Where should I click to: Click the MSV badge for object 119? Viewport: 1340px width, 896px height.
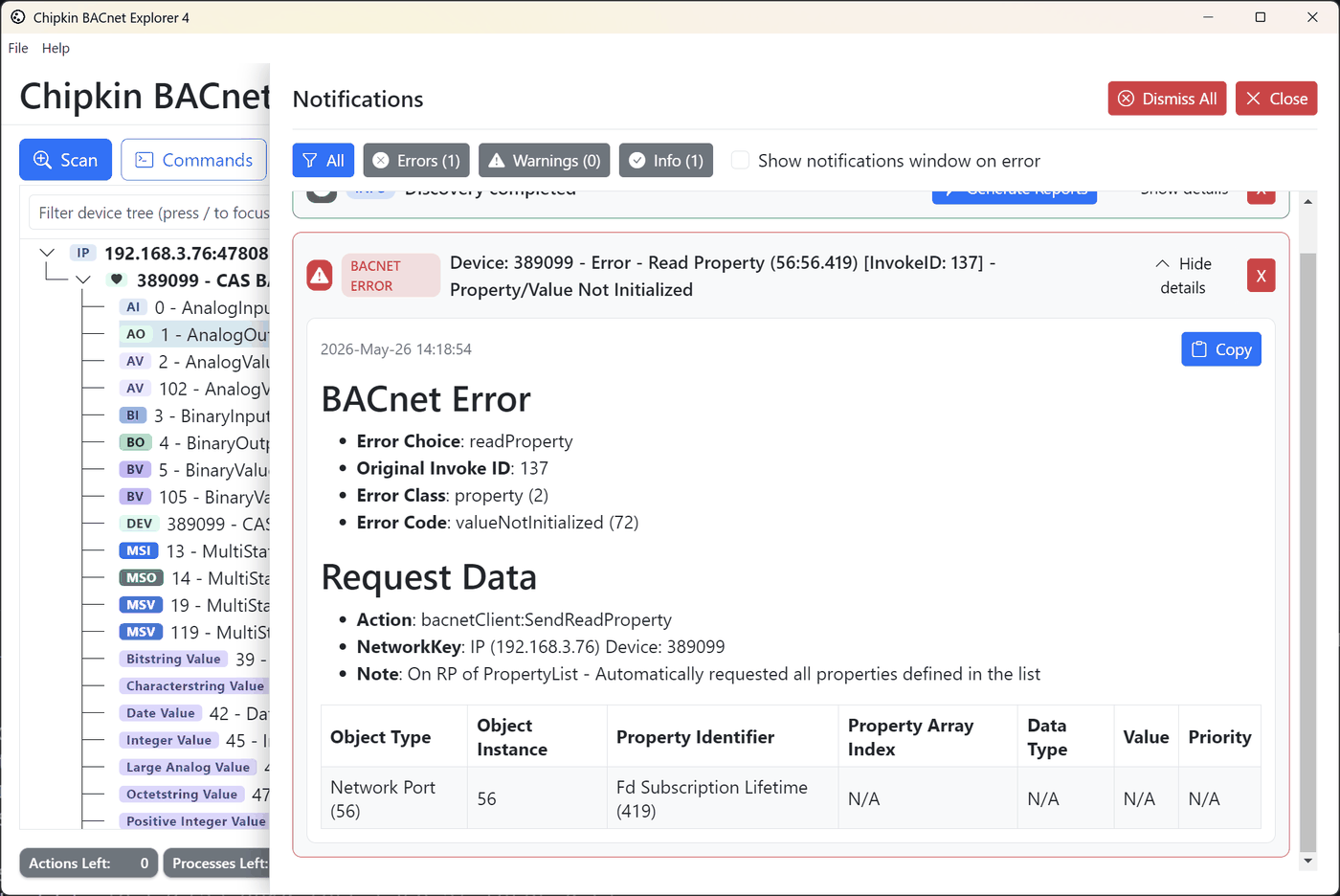tap(141, 632)
